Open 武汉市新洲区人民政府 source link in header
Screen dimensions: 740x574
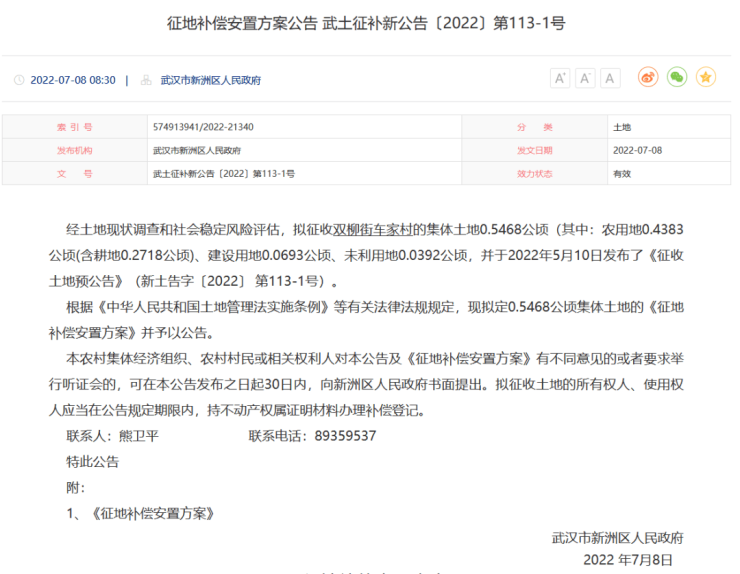coord(210,80)
